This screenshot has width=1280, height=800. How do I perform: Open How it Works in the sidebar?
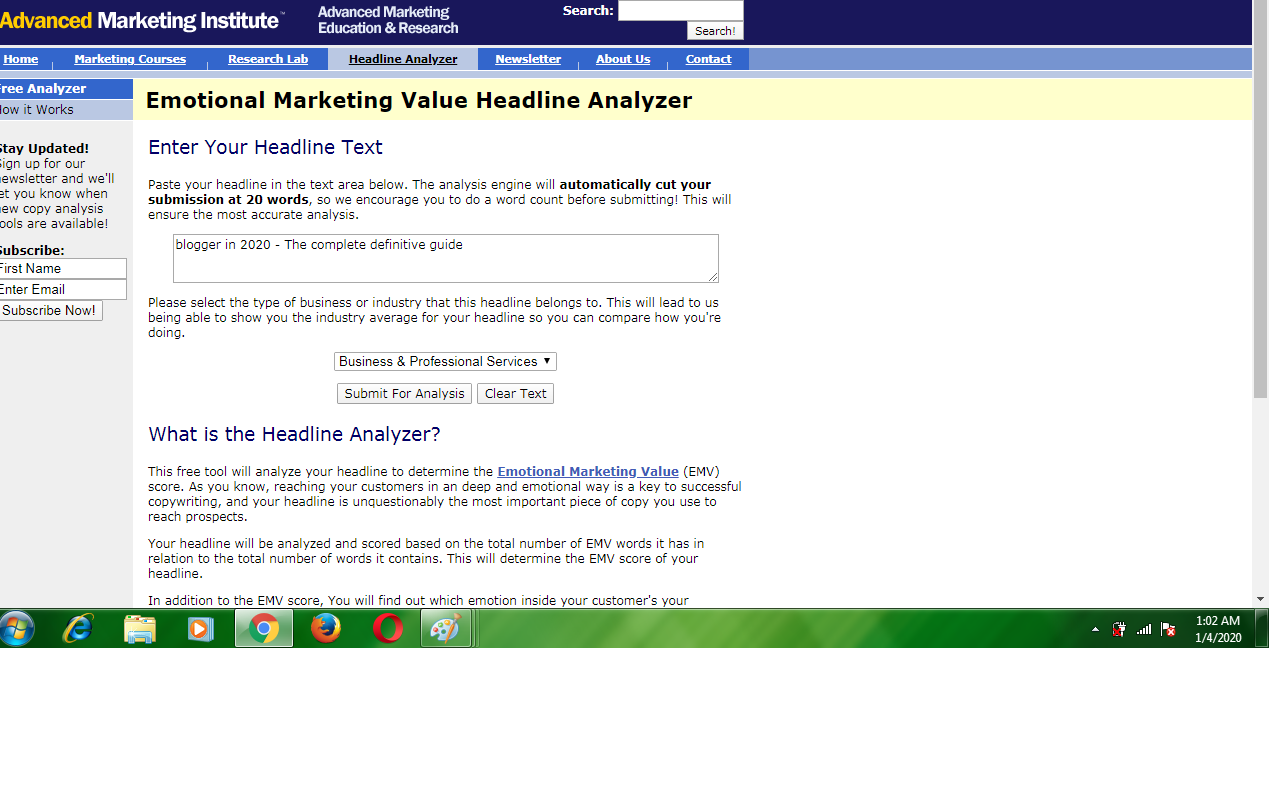point(66,110)
